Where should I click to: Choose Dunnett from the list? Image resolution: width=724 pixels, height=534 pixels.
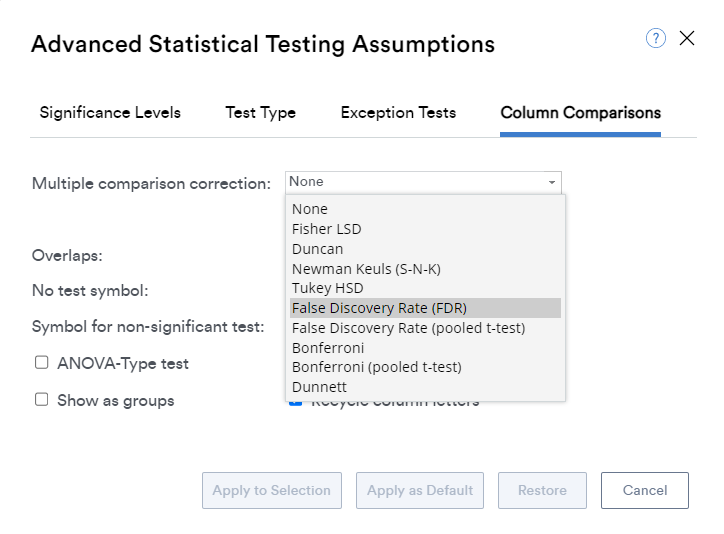click(x=319, y=387)
